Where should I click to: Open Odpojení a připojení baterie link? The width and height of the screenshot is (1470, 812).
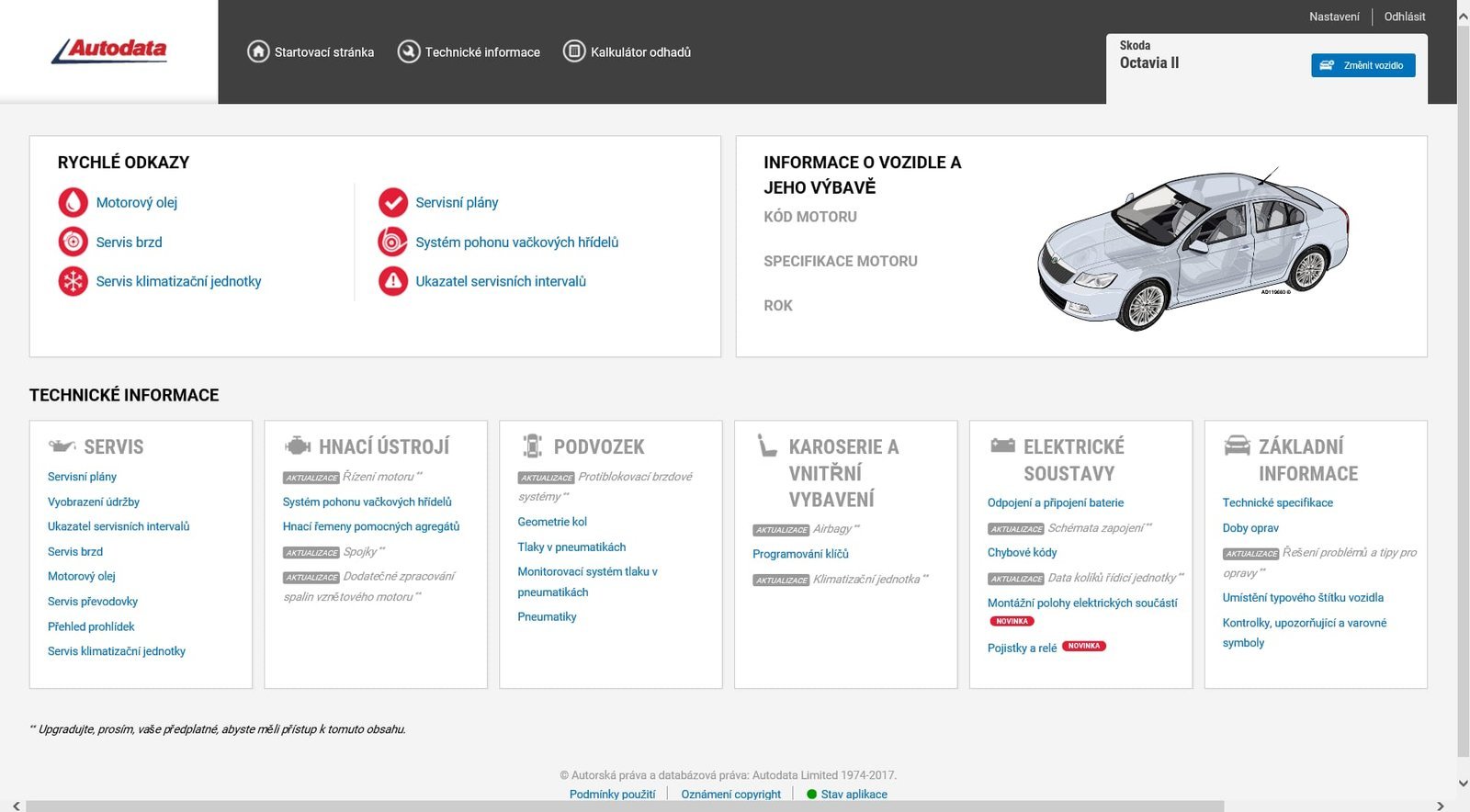pos(1056,502)
